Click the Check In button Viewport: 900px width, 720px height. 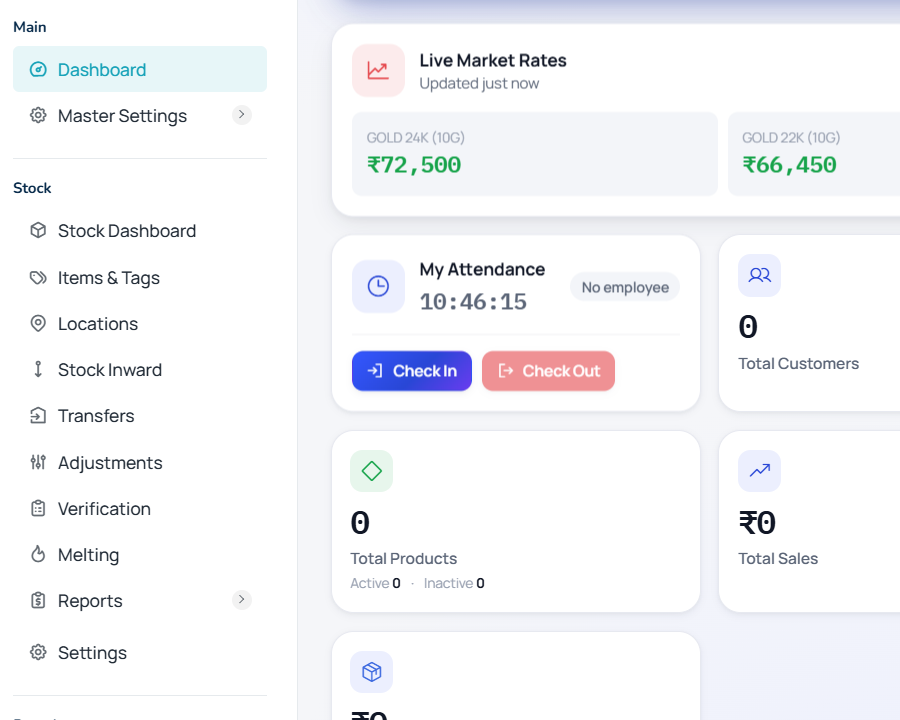point(412,371)
